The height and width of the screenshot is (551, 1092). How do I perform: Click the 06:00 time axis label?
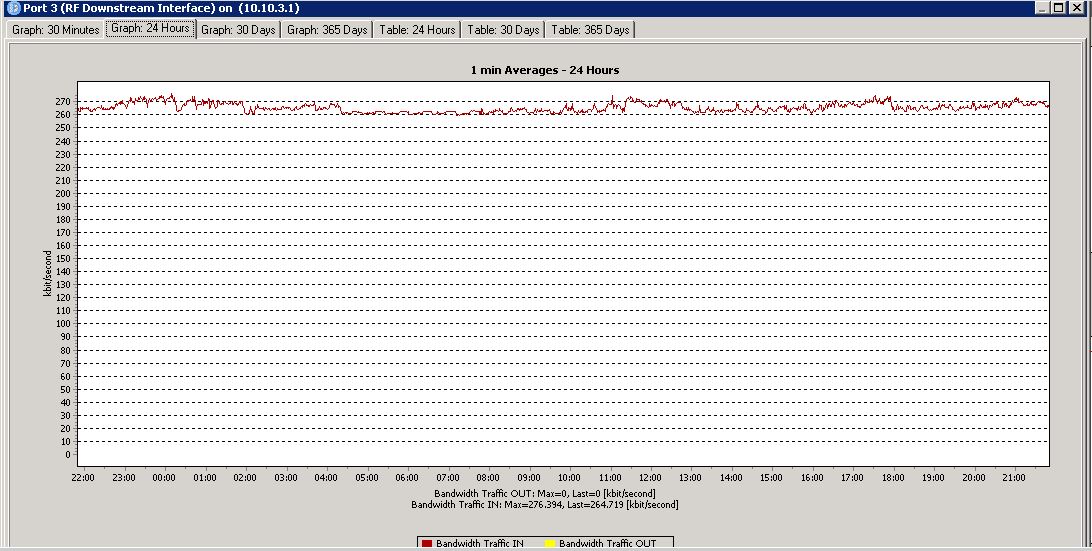click(407, 478)
